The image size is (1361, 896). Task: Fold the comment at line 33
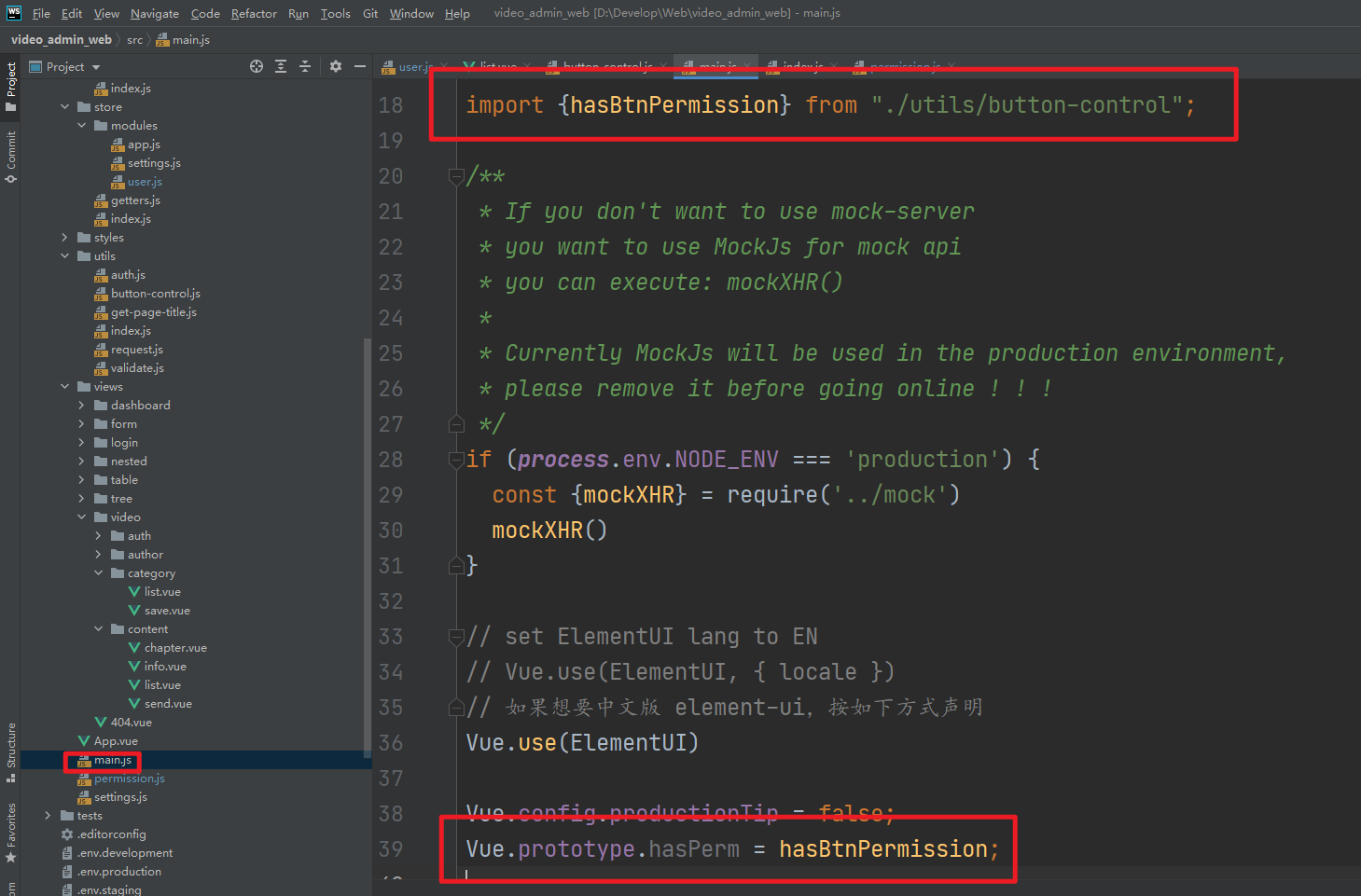click(456, 637)
